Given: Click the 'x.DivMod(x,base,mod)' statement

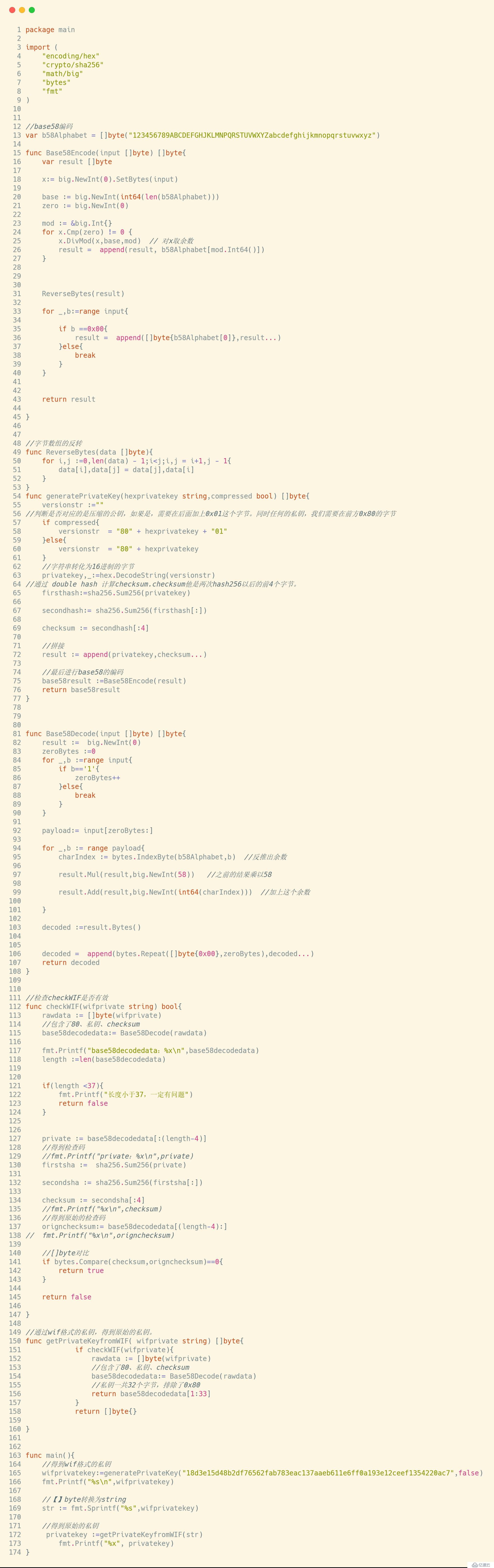Looking at the screenshot, I should (99, 241).
